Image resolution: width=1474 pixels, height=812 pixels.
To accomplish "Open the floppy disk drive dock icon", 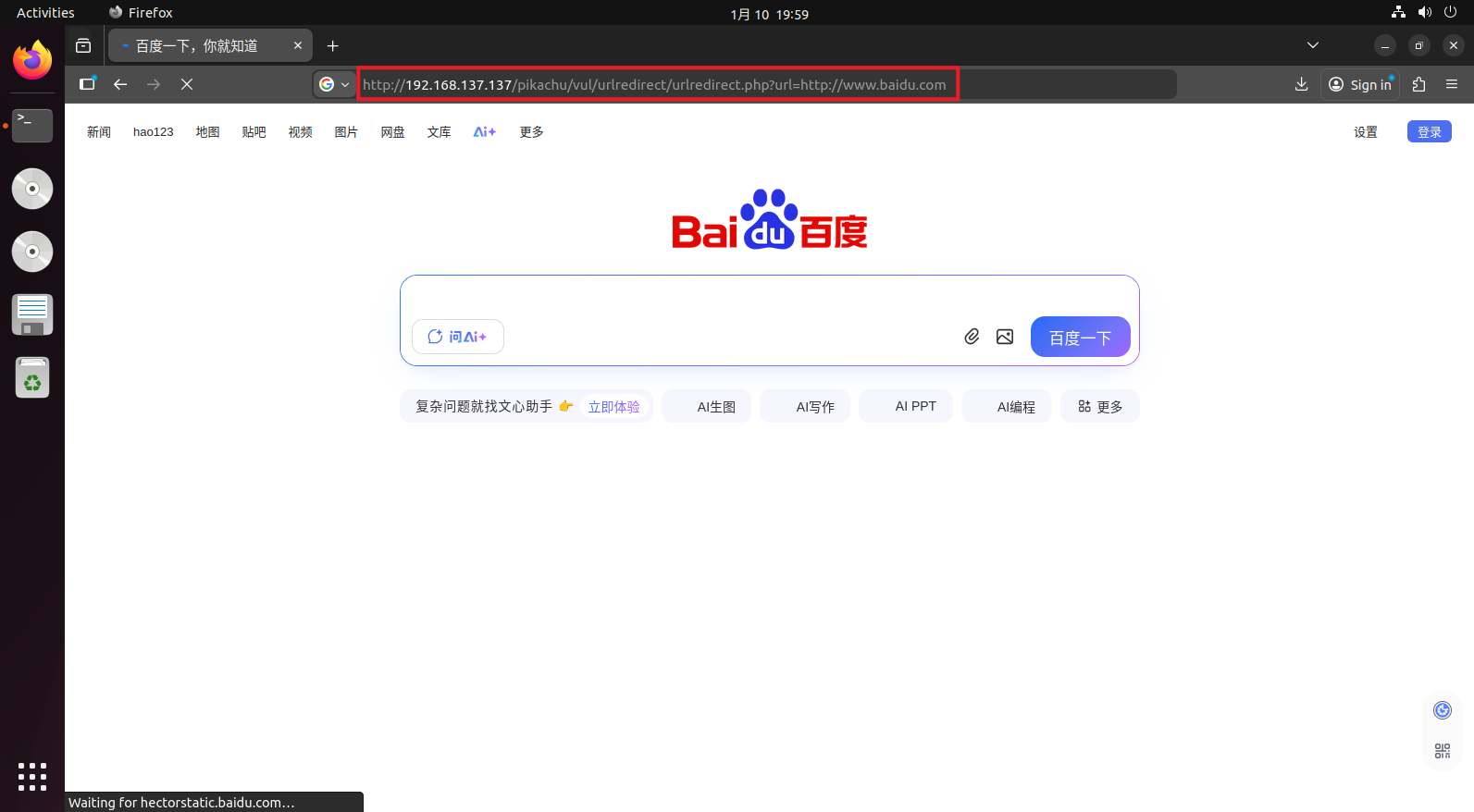I will coord(32,314).
